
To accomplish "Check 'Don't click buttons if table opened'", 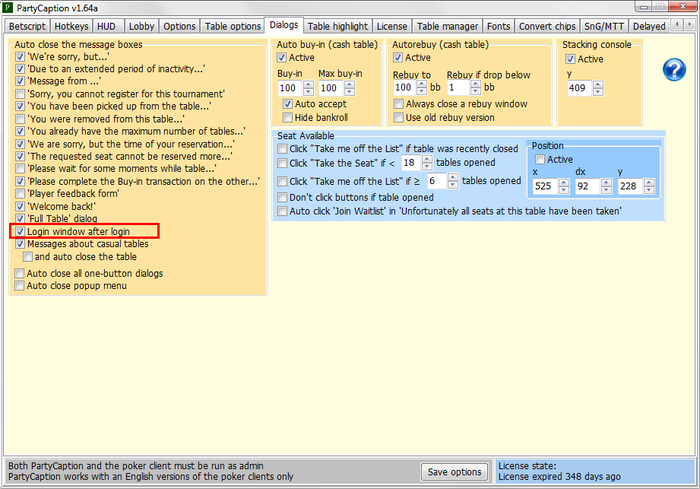I will coord(282,197).
